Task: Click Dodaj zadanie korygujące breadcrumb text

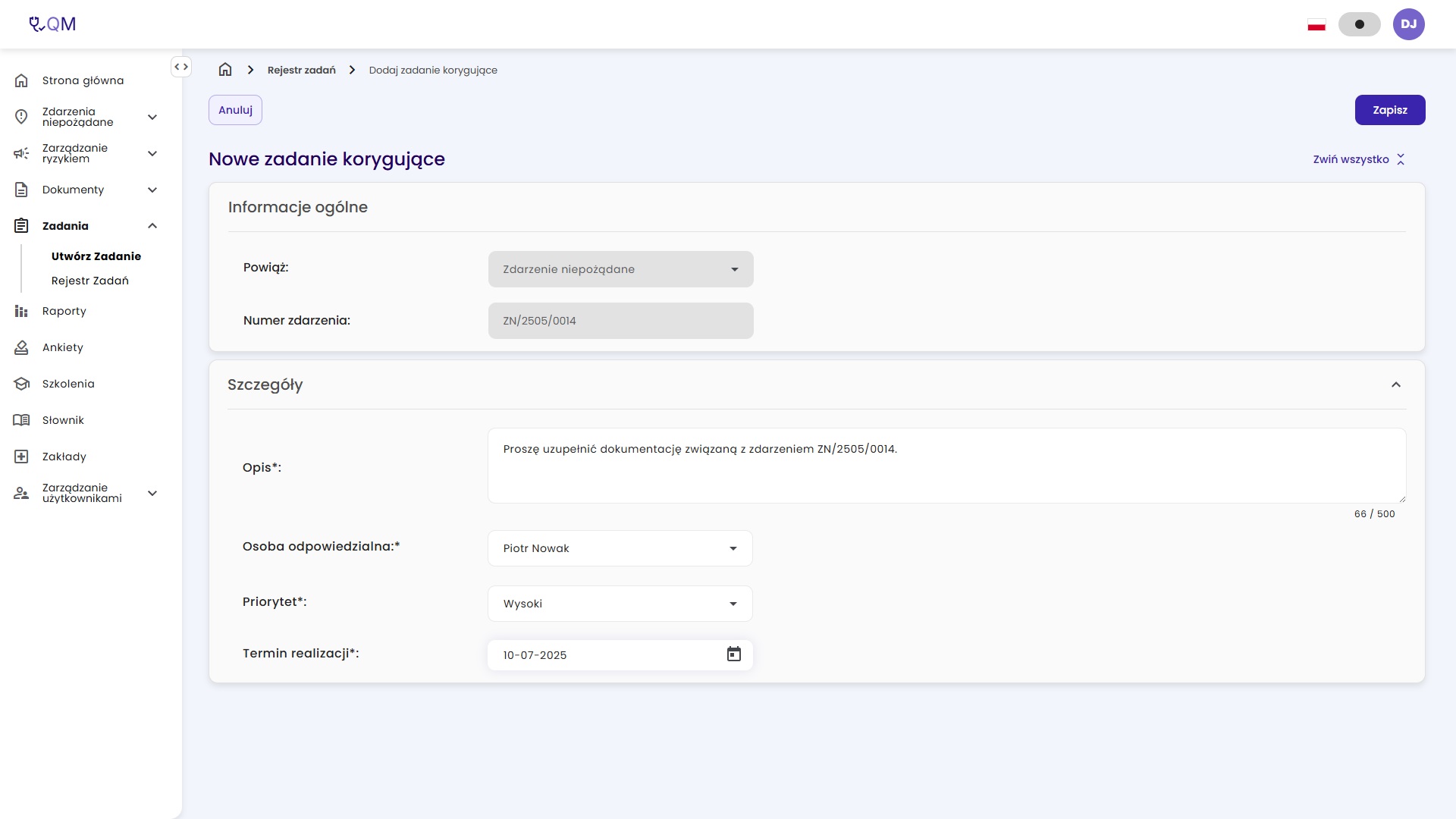Action: point(433,70)
